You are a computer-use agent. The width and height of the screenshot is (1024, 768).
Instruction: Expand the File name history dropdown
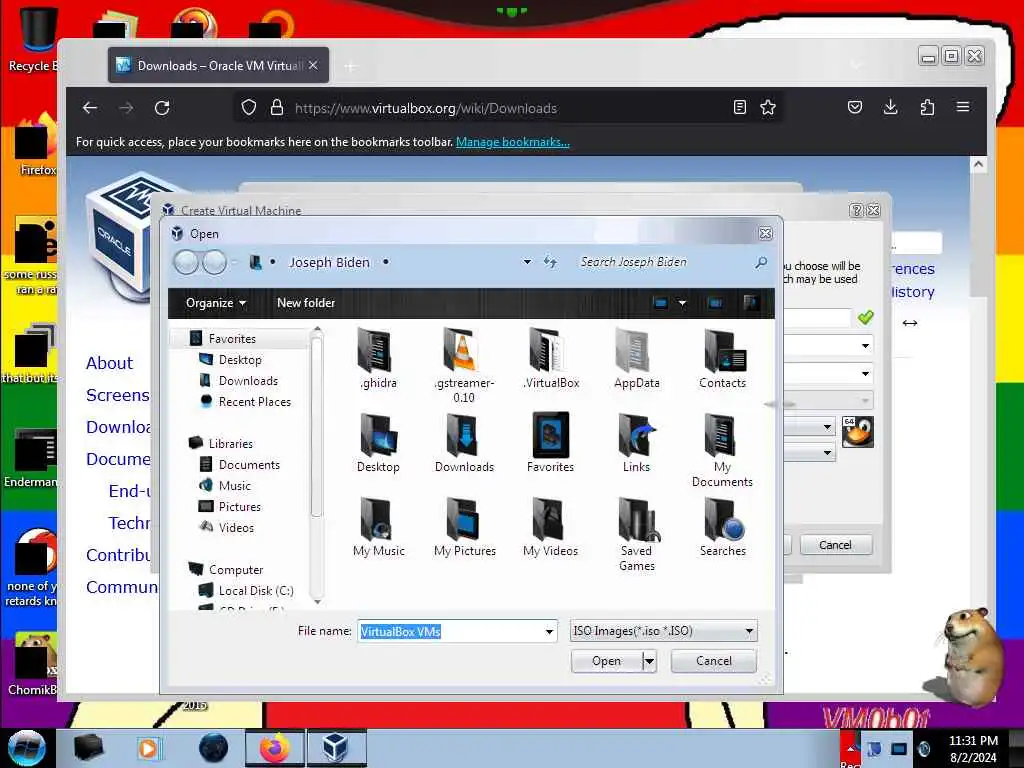(x=549, y=632)
